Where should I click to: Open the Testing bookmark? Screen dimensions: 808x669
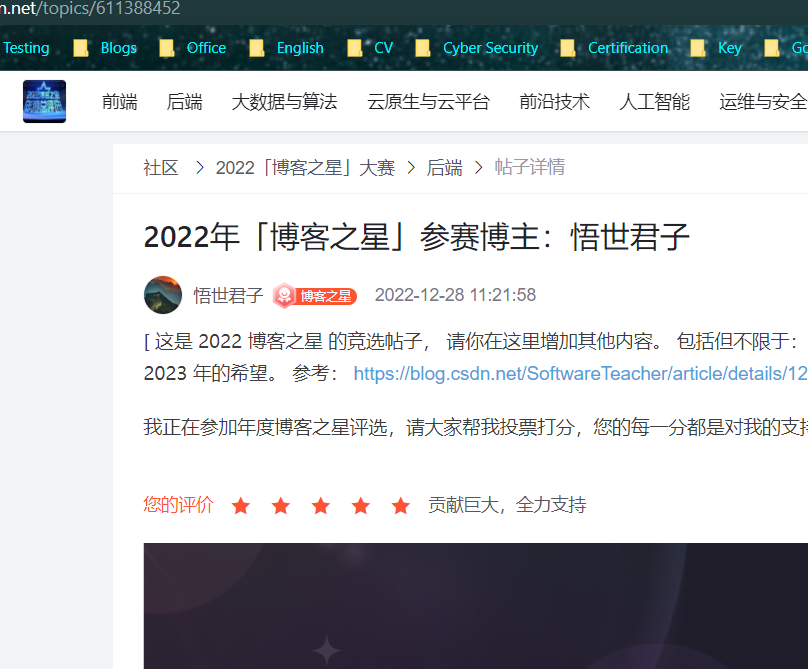pyautogui.click(x=26, y=48)
